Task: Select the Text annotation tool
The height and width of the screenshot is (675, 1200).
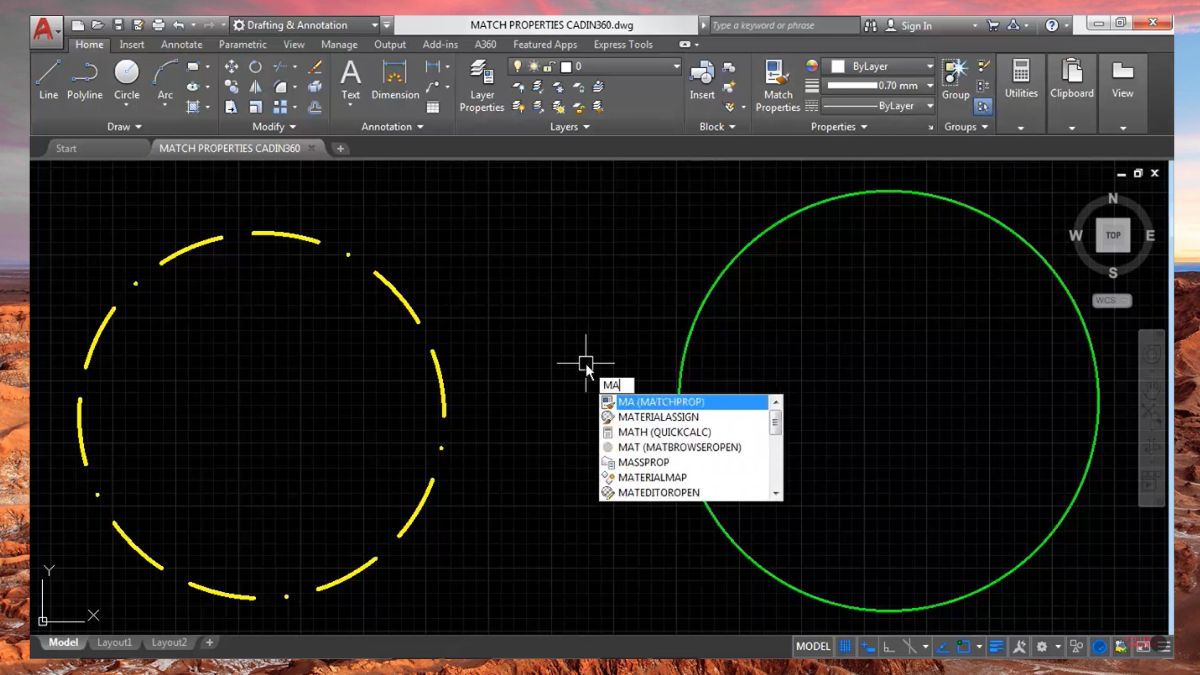Action: tap(351, 79)
